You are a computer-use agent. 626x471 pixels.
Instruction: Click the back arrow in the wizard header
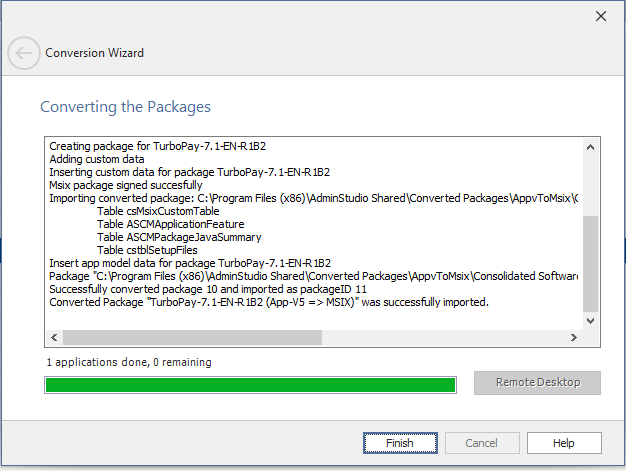pyautogui.click(x=24, y=53)
